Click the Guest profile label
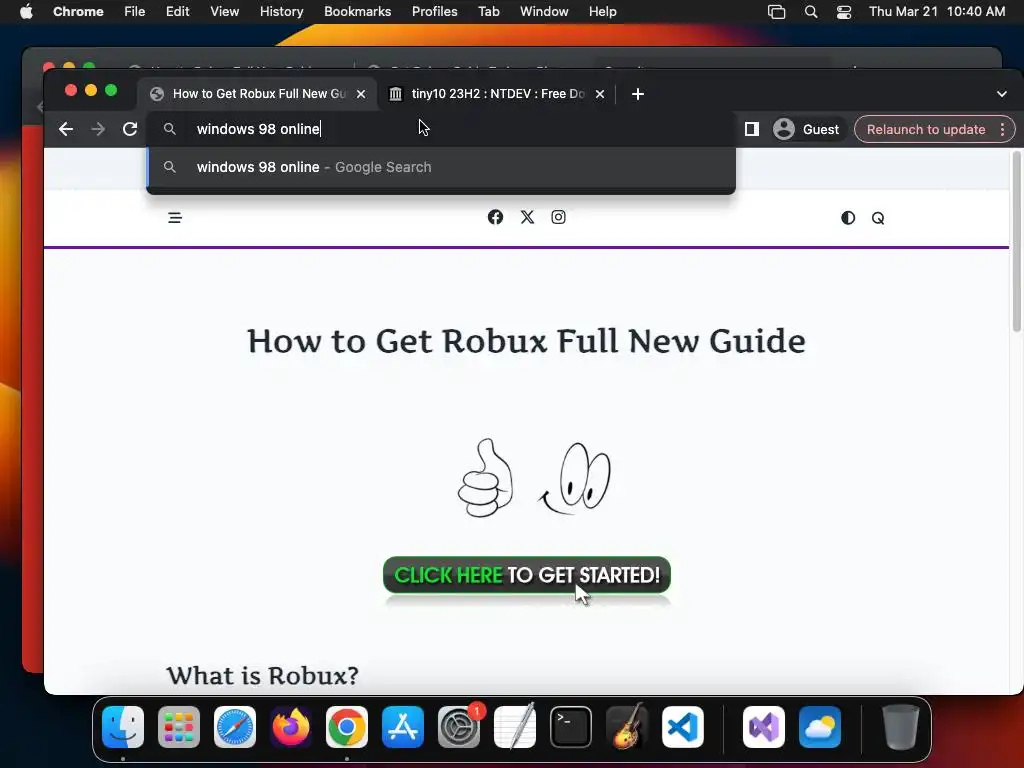1024x768 pixels. pos(821,129)
